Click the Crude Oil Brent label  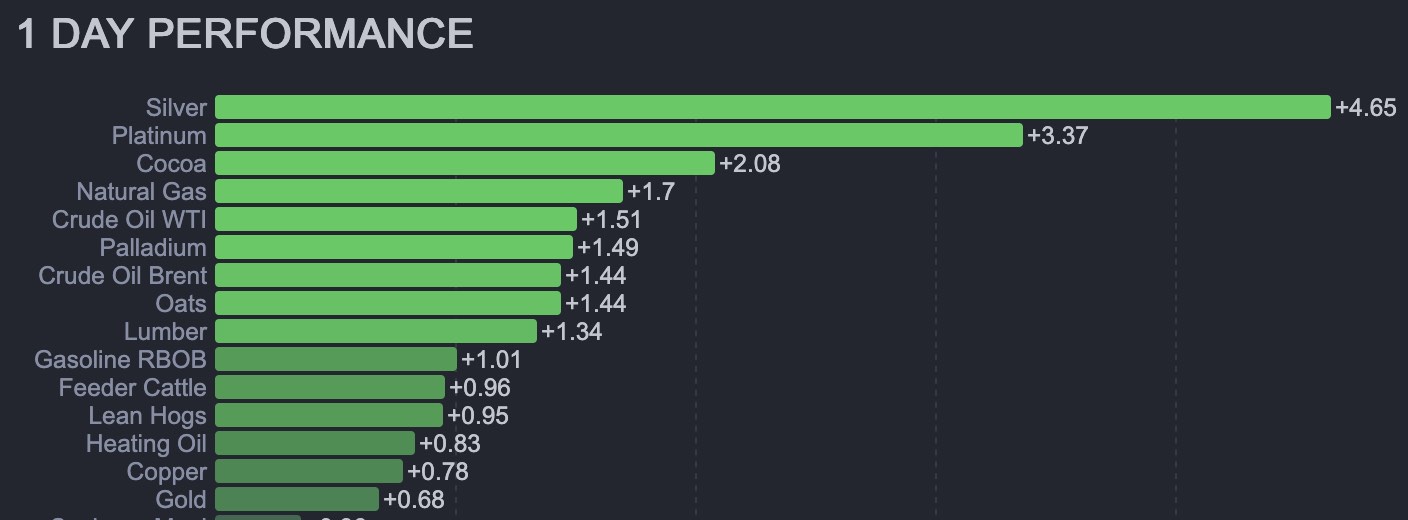[123, 275]
